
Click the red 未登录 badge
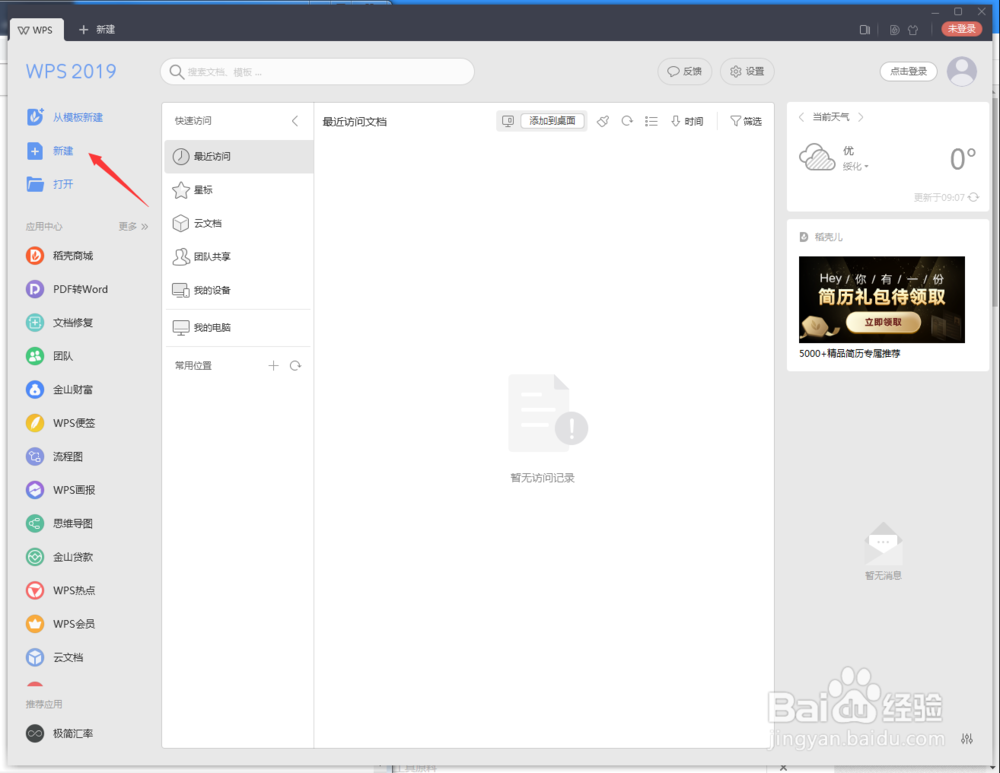(962, 29)
